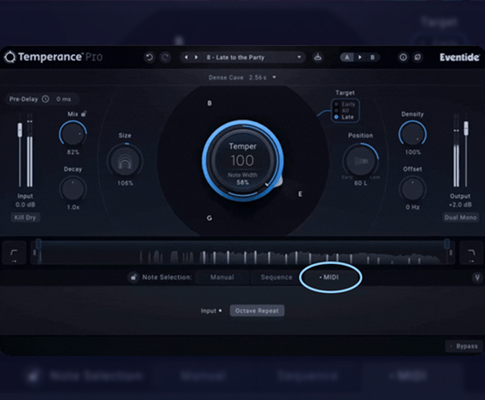Image resolution: width=485 pixels, height=400 pixels.
Task: Click the Position knob
Action: click(x=360, y=161)
